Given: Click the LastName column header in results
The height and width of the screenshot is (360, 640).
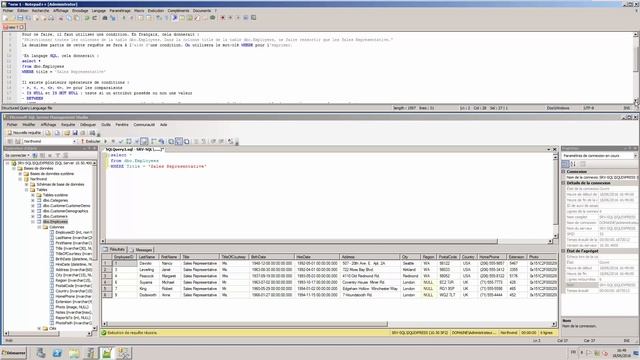Looking at the screenshot, I should click(x=148, y=257).
